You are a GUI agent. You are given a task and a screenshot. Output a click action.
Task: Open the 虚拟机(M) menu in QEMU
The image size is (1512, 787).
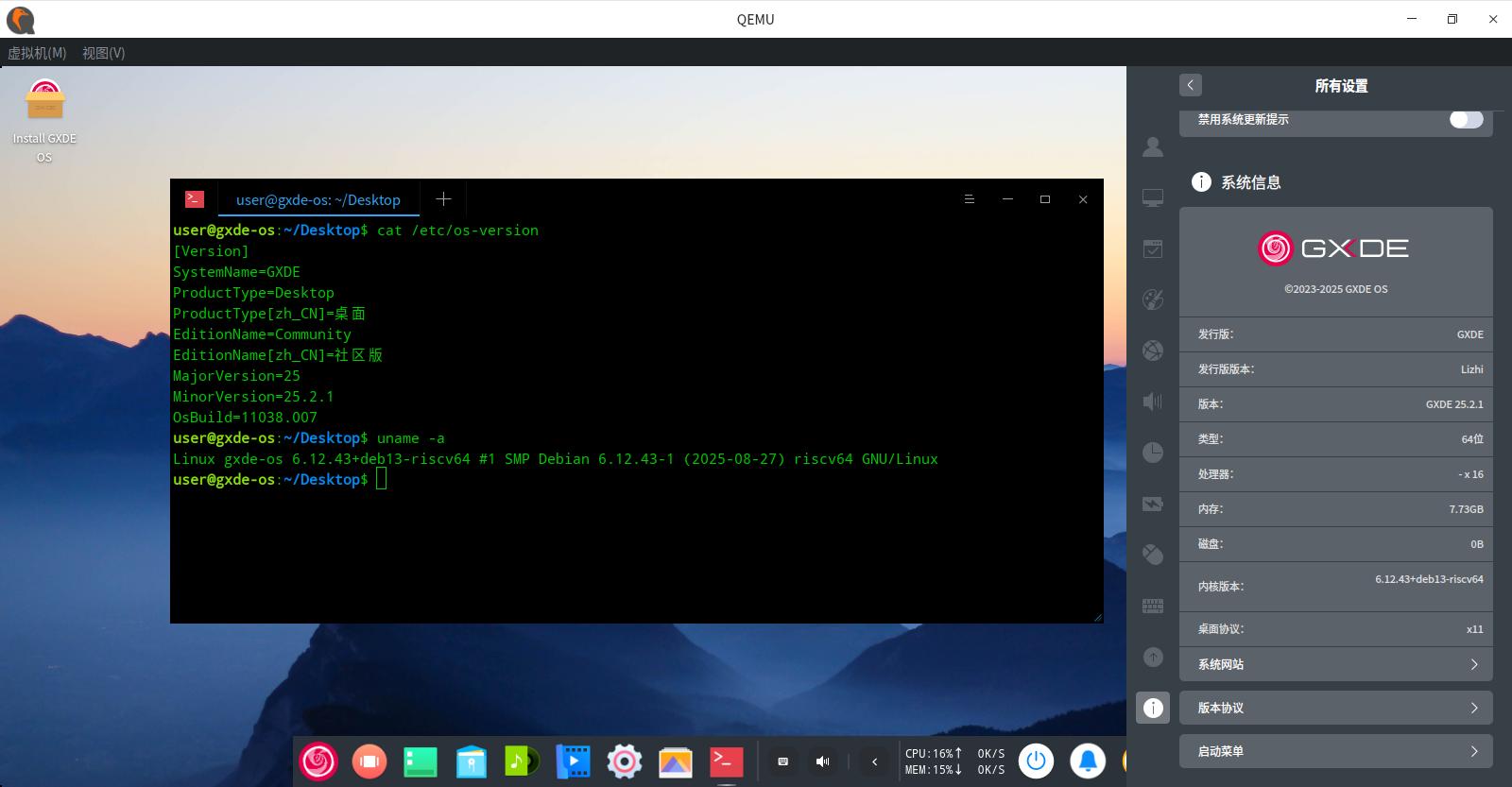coord(37,53)
